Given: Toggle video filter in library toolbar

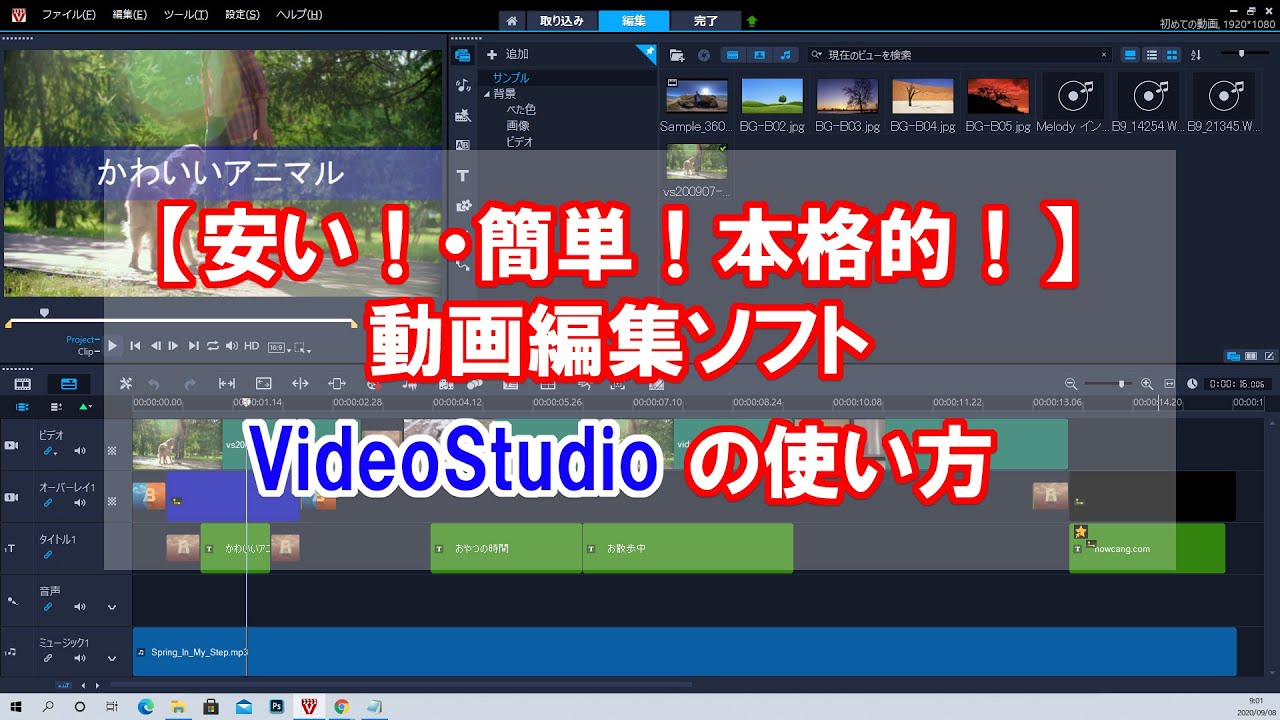Looking at the screenshot, I should [733, 55].
